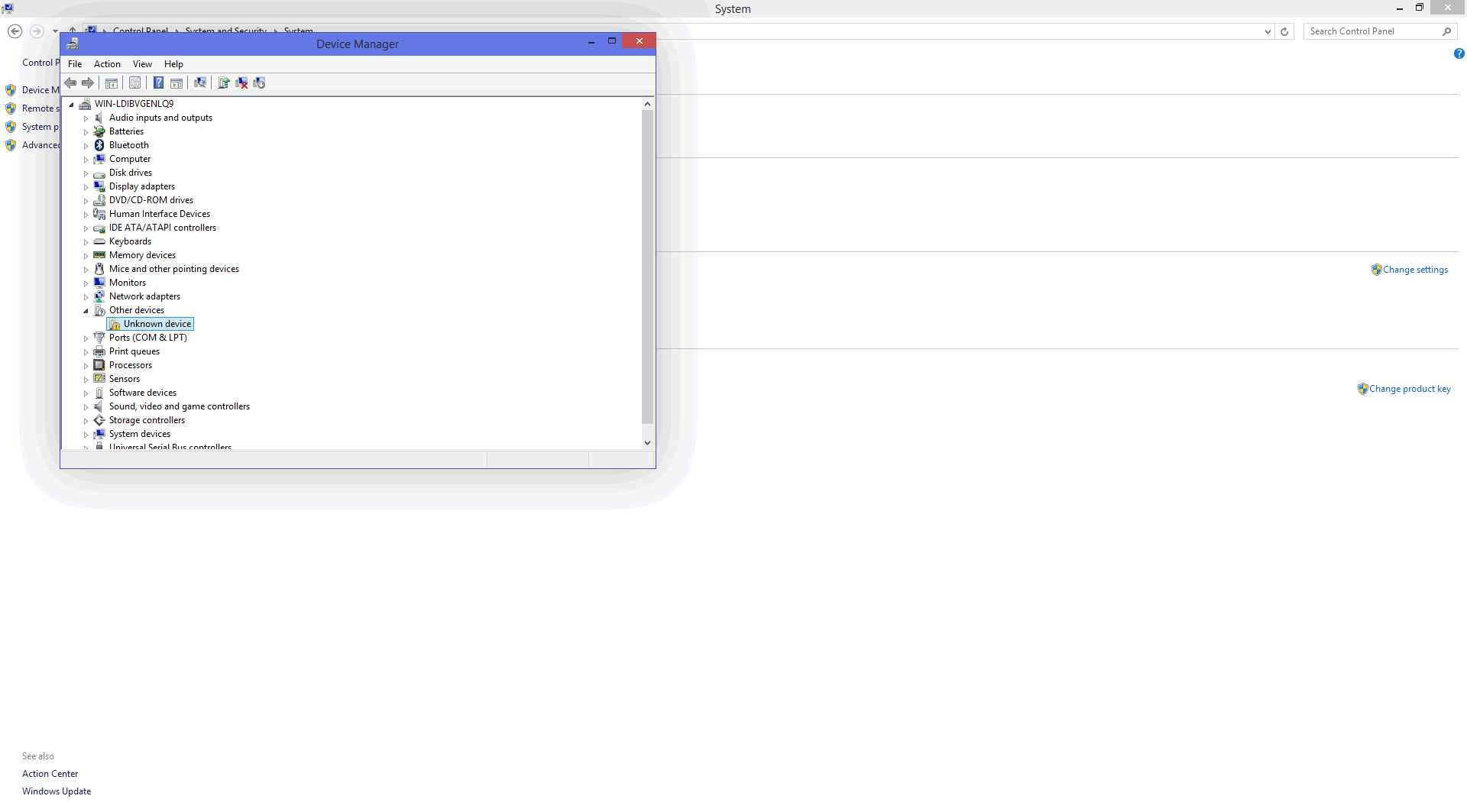
Task: Select the Bluetooth category icon
Action: [99, 145]
